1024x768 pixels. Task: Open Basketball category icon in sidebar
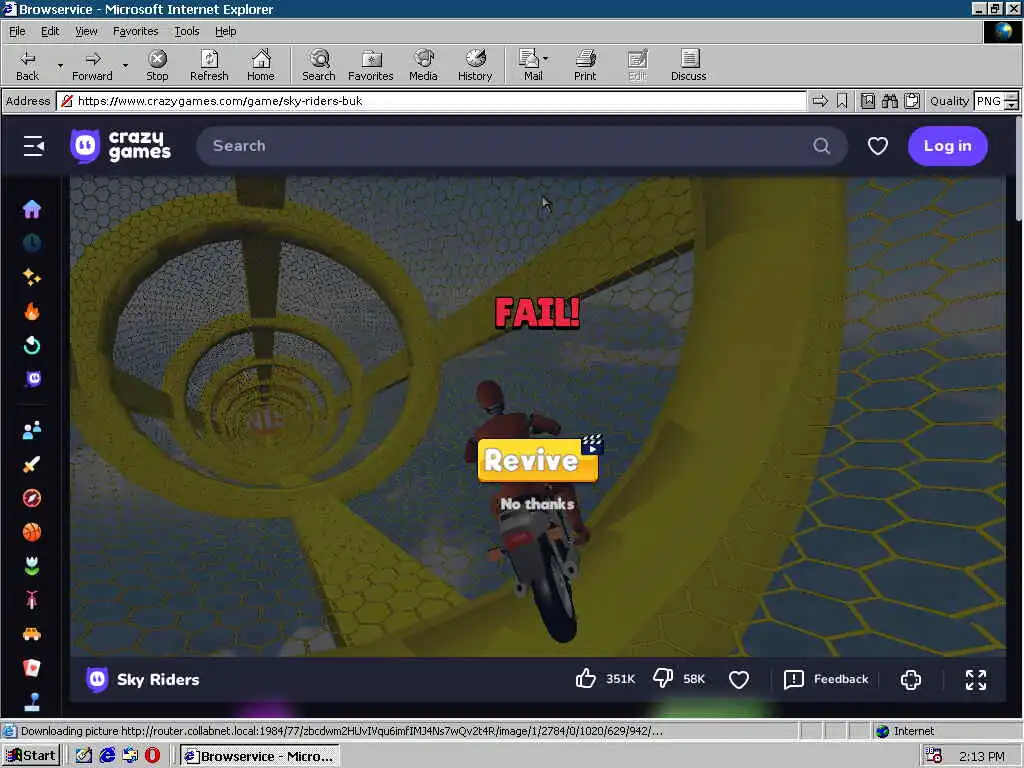click(32, 532)
